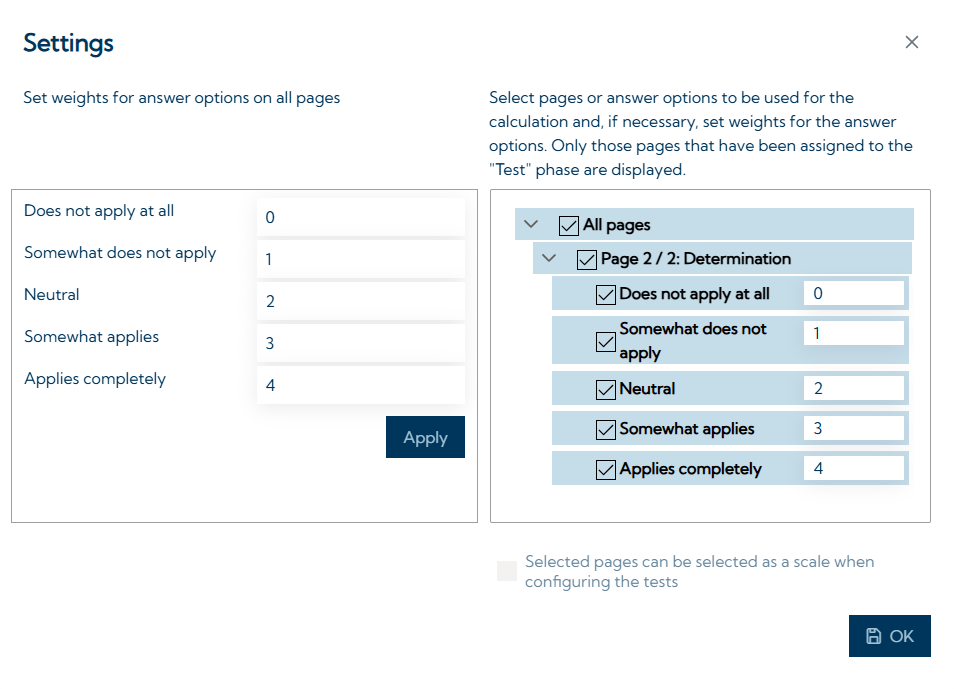
Task: Click left weight field for Applies completely
Action: [360, 385]
